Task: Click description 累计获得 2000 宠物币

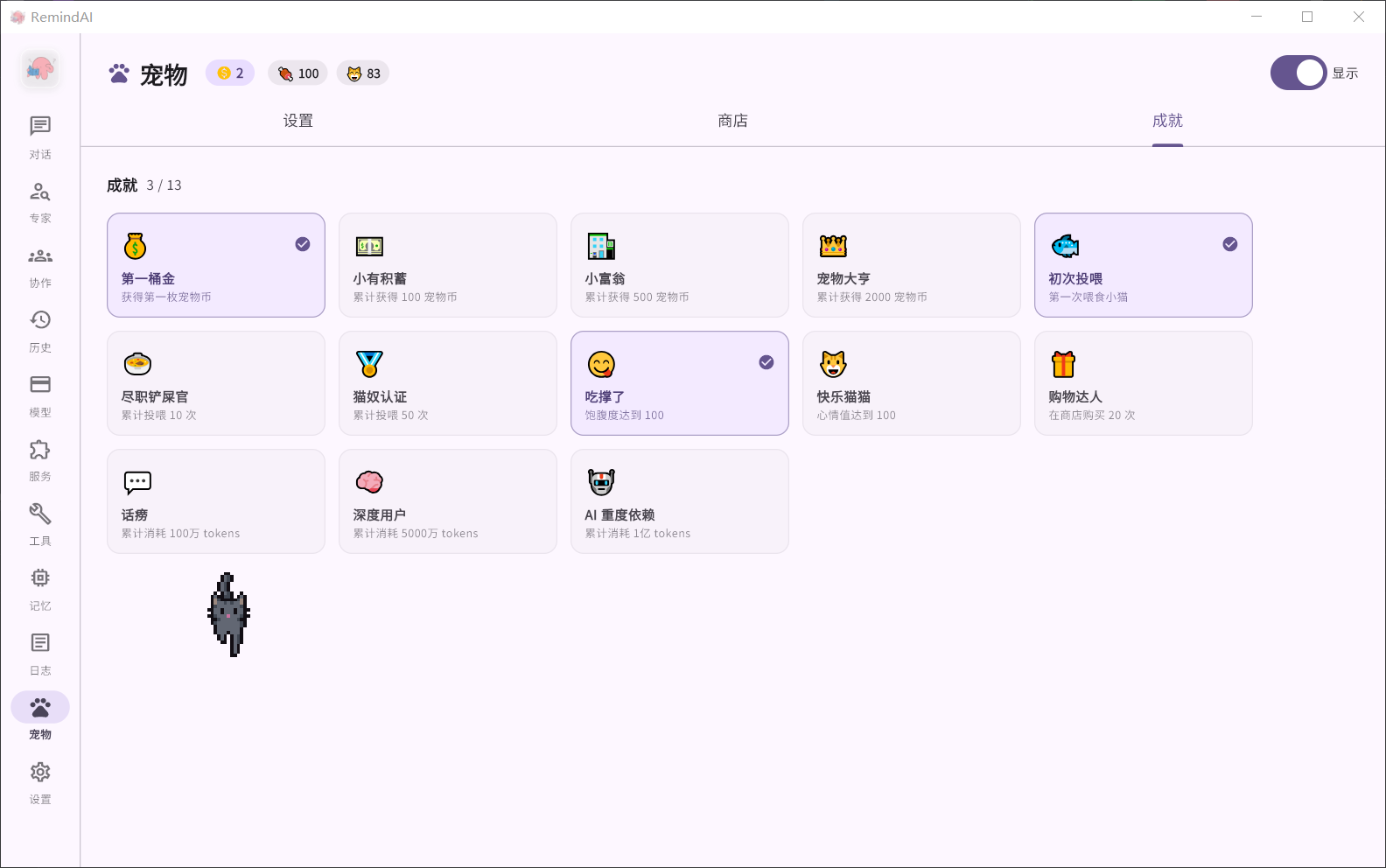Action: tap(871, 297)
